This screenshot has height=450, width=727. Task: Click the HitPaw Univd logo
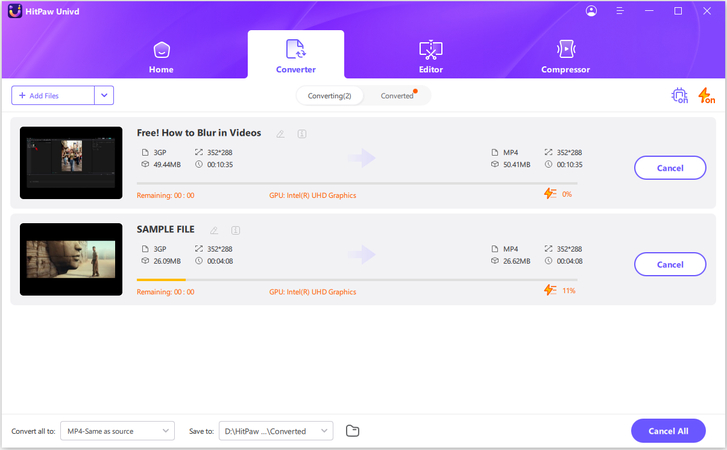coord(15,11)
